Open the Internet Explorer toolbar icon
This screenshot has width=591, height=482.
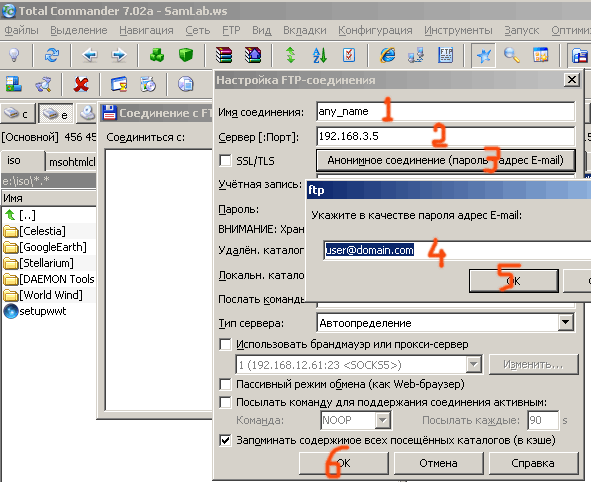(x=387, y=55)
